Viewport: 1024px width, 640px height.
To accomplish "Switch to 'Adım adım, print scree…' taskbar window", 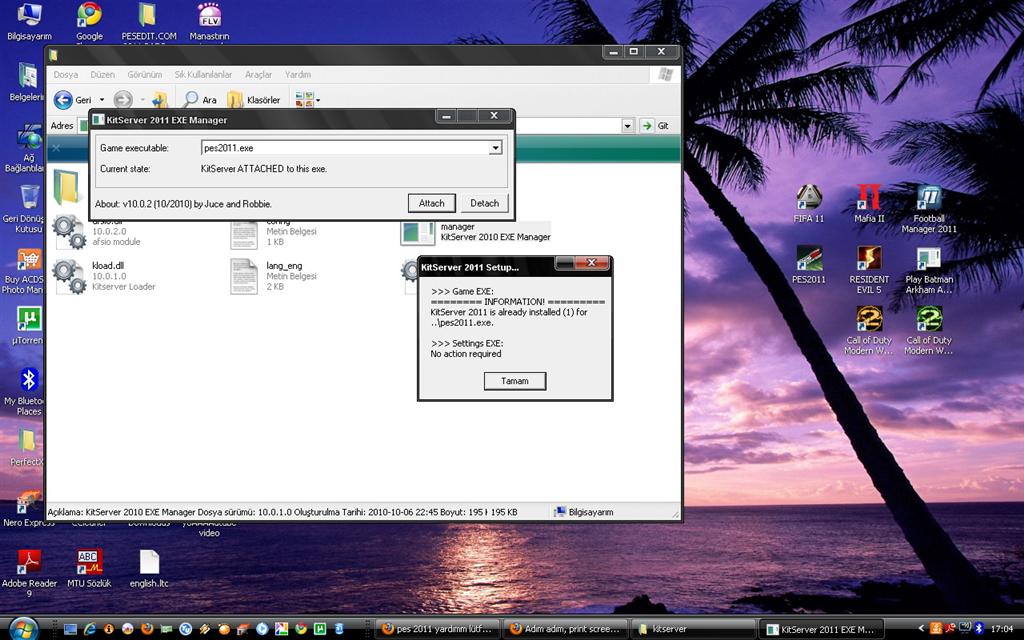I will tap(566, 629).
